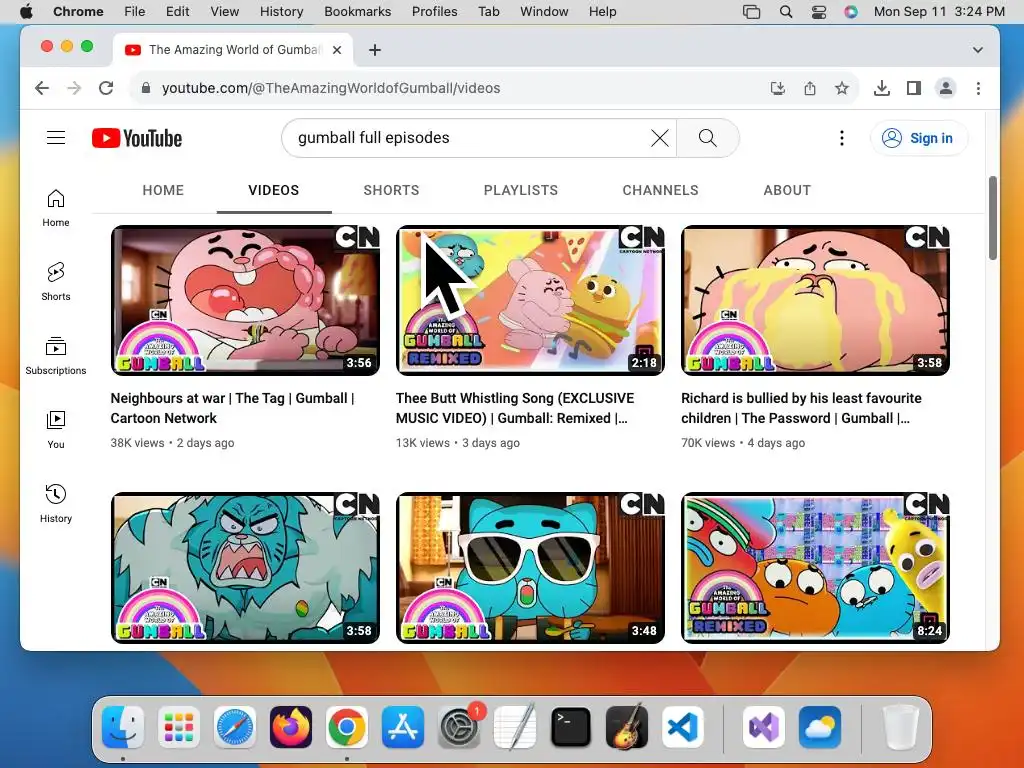
Task: Toggle Chrome side panel
Action: (914, 88)
